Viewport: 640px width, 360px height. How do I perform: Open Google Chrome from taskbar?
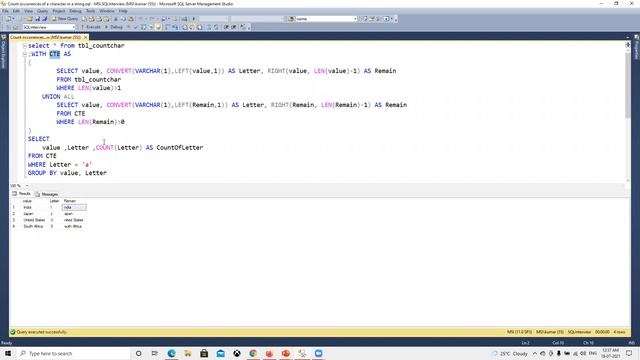(253, 353)
